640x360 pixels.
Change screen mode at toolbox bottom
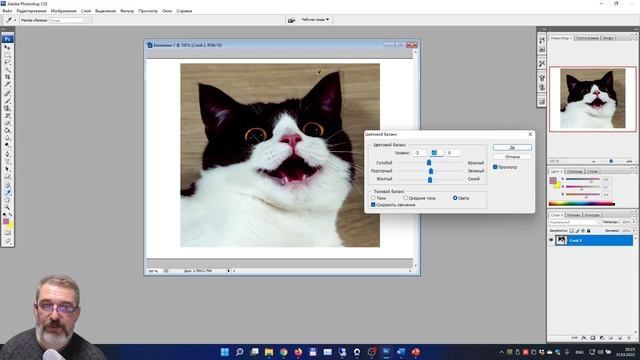[7, 241]
